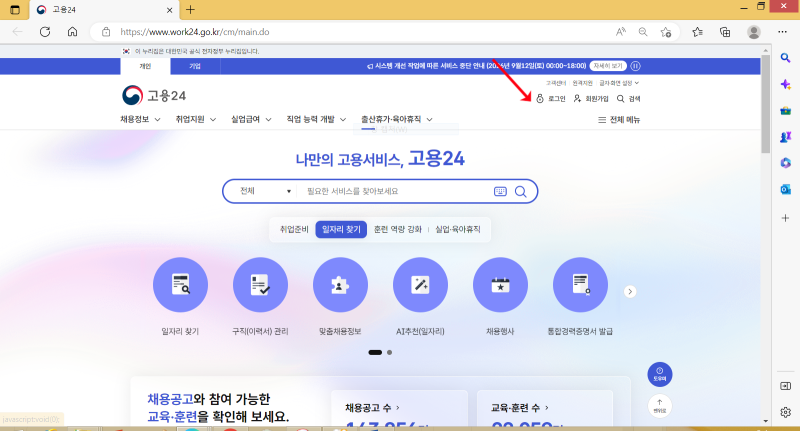Open the 채용공고 수 link
Screen dimensions: 800x431
(x=372, y=408)
